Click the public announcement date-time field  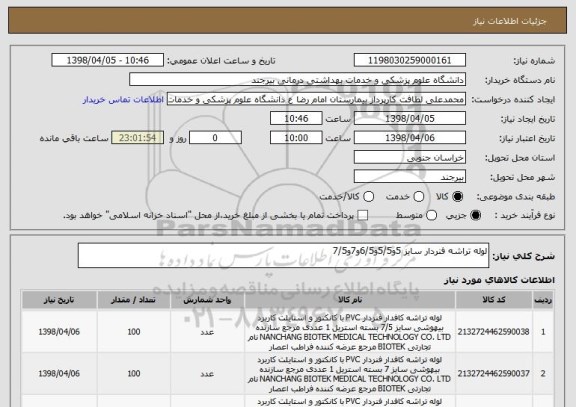coord(108,60)
